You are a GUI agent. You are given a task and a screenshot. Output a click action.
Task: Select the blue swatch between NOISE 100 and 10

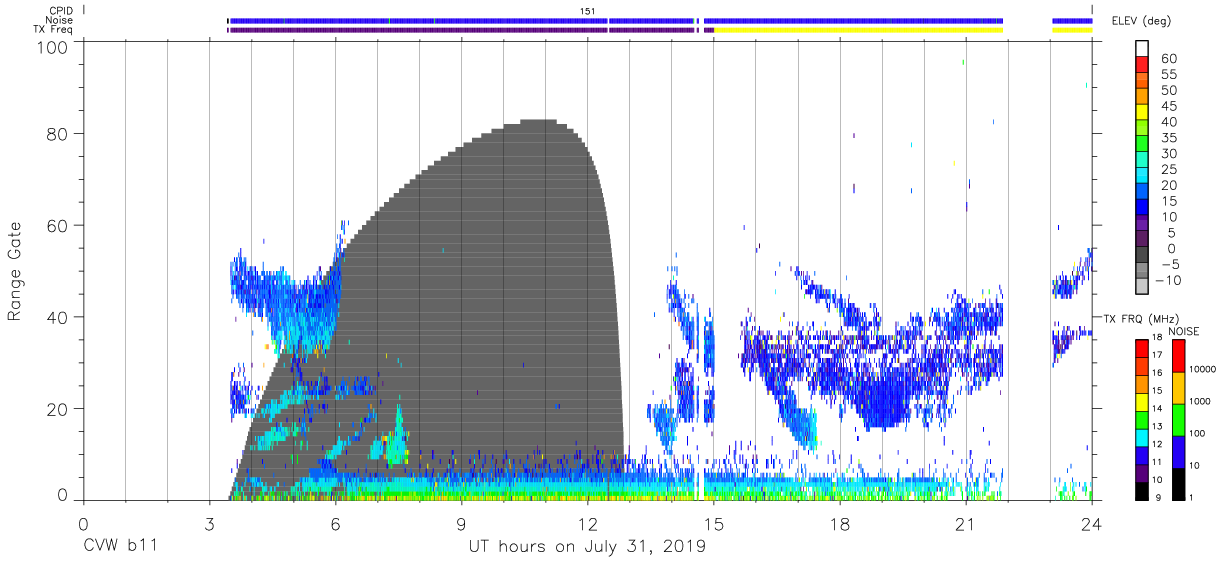pos(1177,452)
